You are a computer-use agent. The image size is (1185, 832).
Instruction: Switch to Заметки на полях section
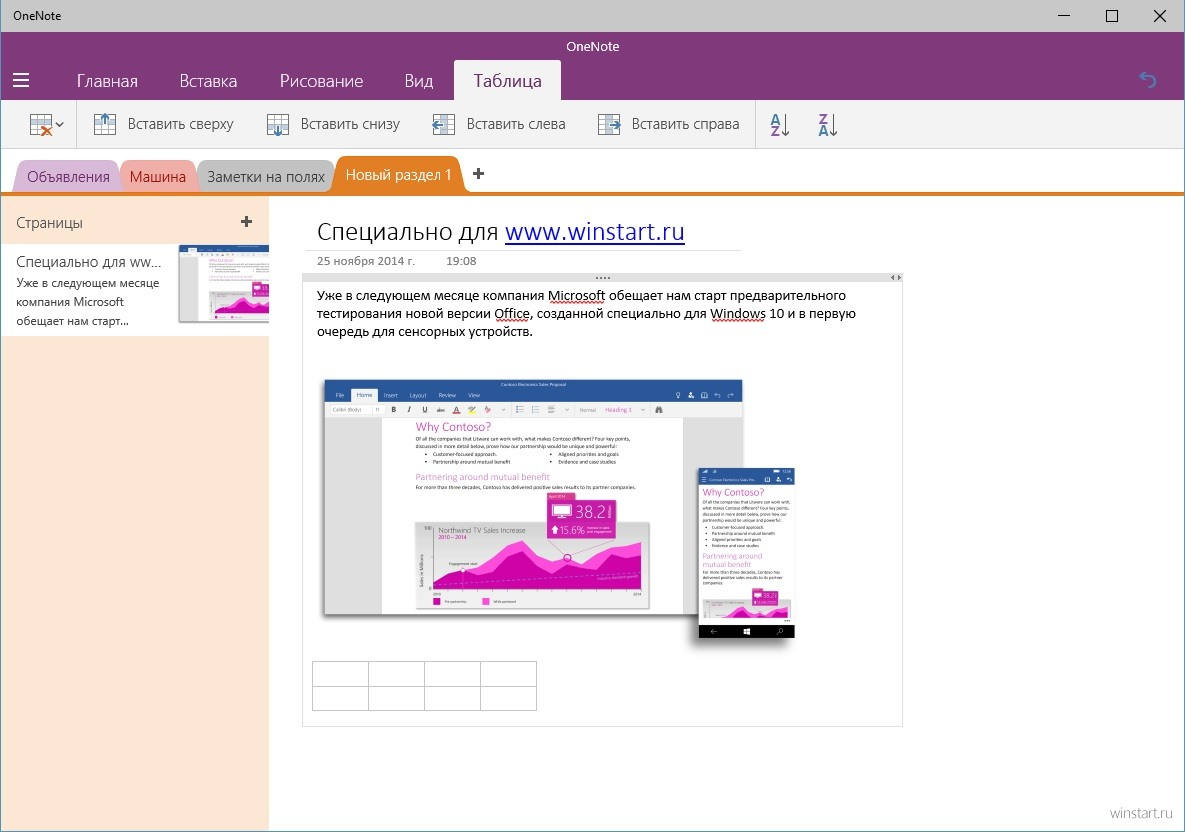265,177
